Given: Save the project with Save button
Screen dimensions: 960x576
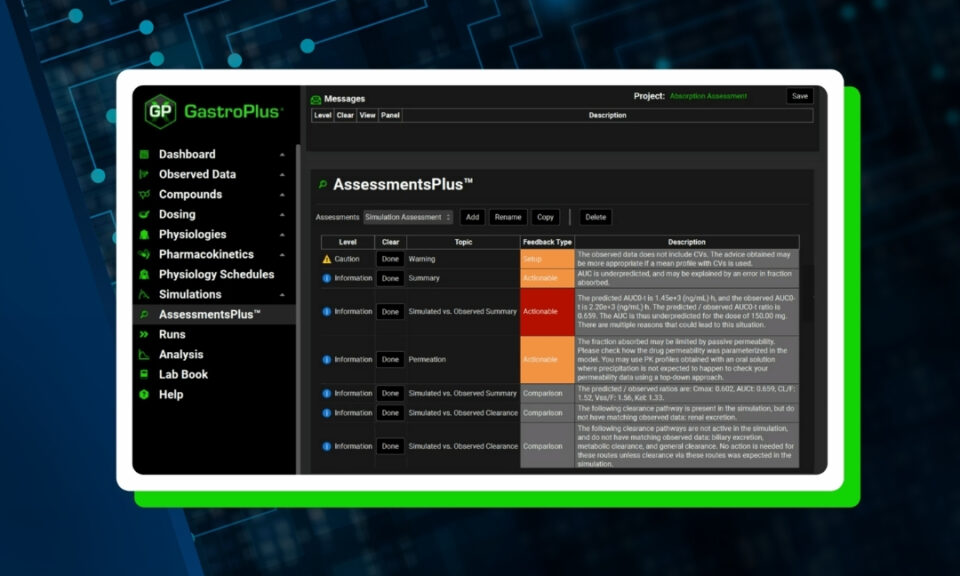Looking at the screenshot, I should 800,96.
